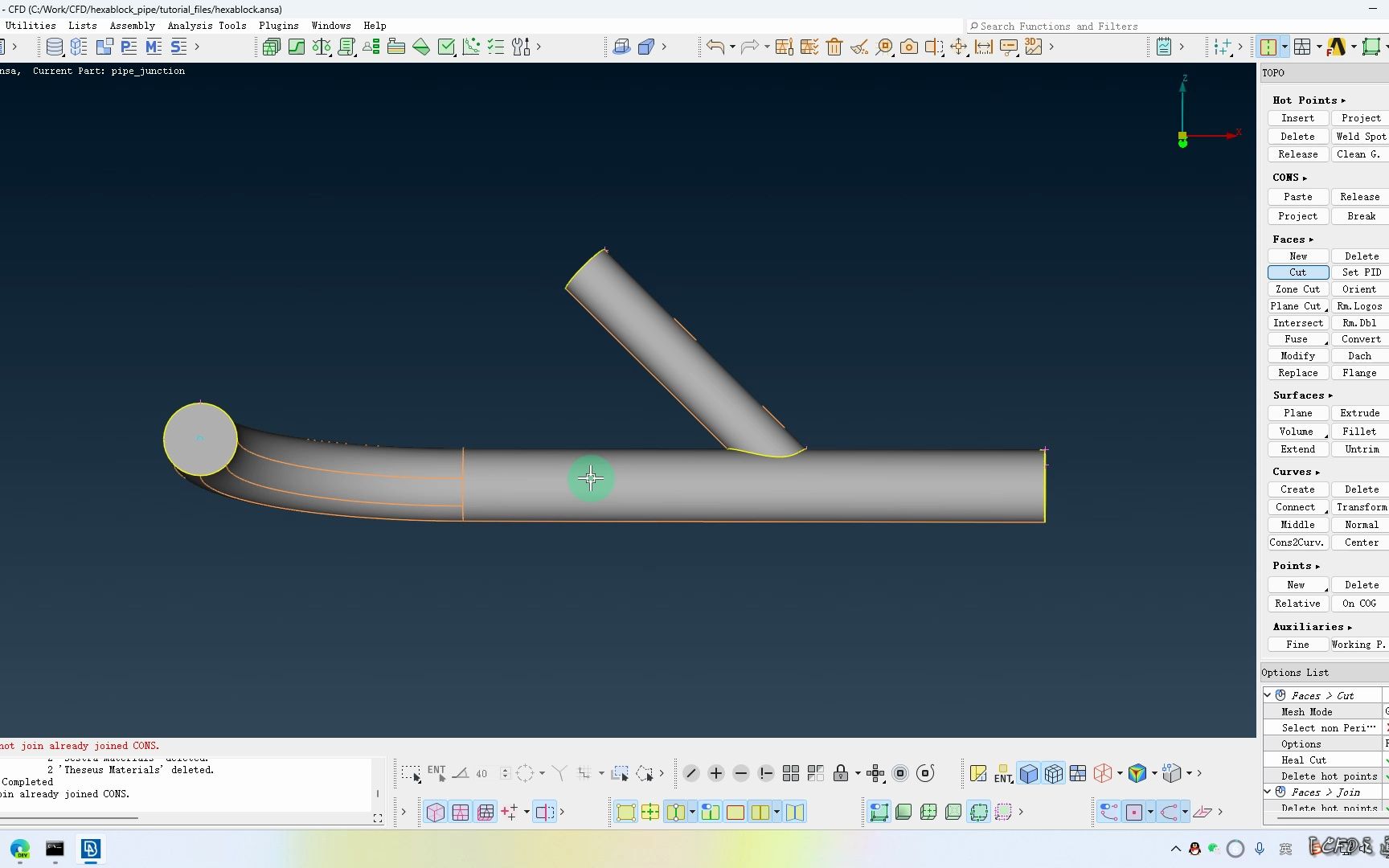Click the Faces Cut button
The height and width of the screenshot is (868, 1389).
pos(1298,272)
